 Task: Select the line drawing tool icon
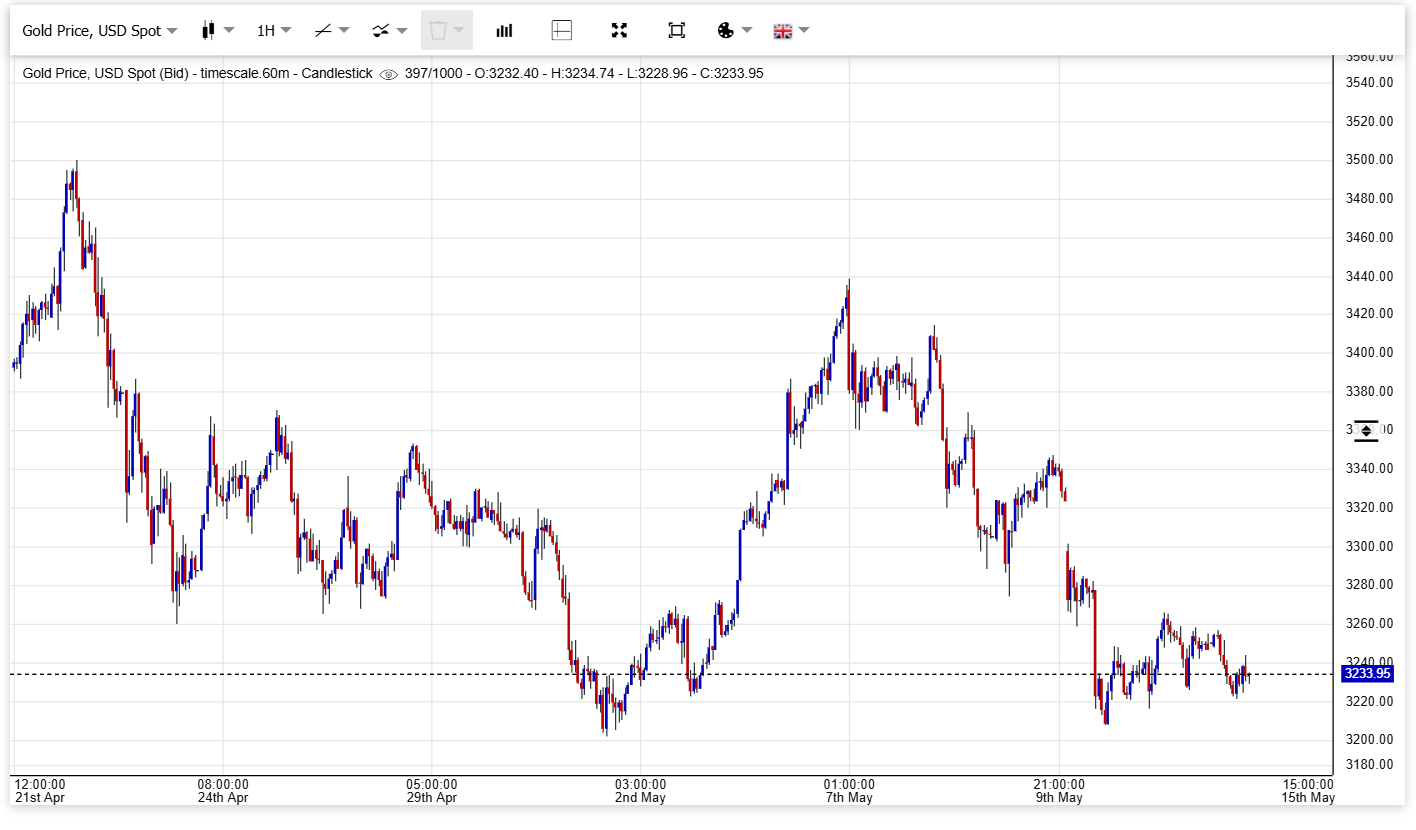pos(323,30)
